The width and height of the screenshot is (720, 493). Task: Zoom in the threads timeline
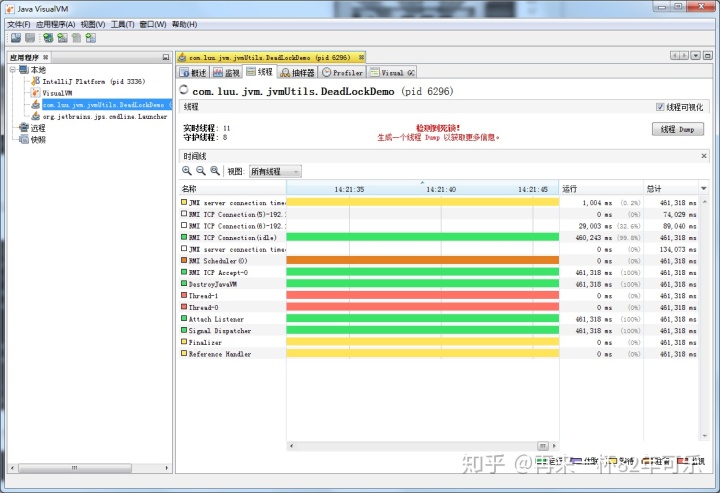(186, 171)
